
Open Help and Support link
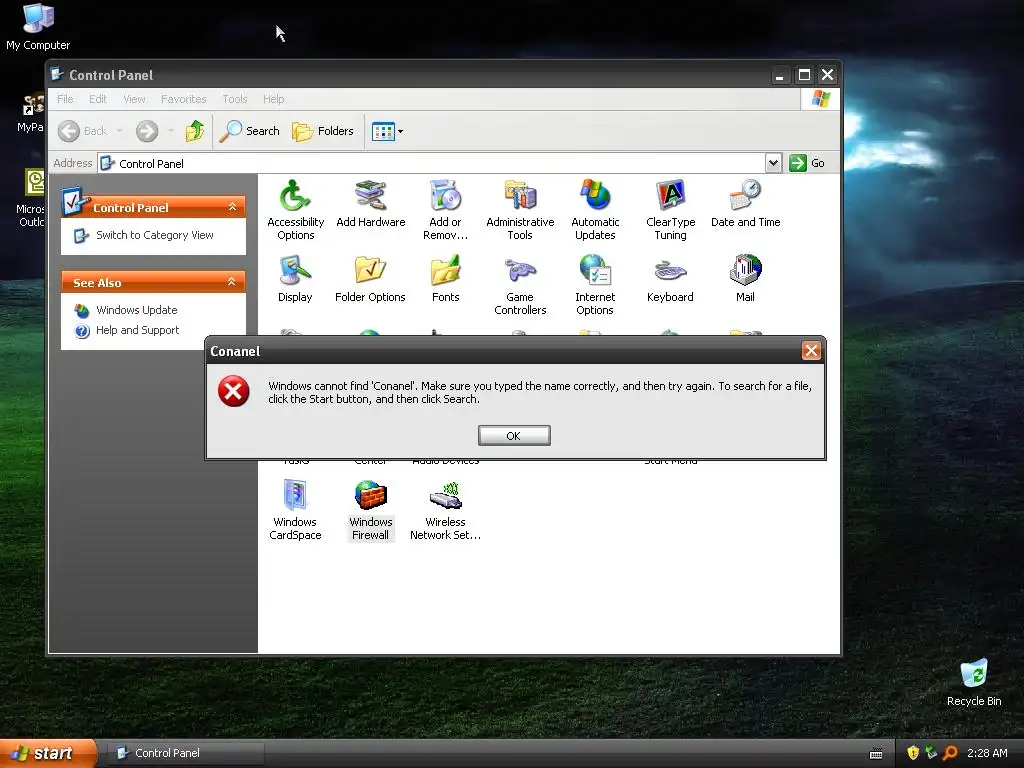137,330
